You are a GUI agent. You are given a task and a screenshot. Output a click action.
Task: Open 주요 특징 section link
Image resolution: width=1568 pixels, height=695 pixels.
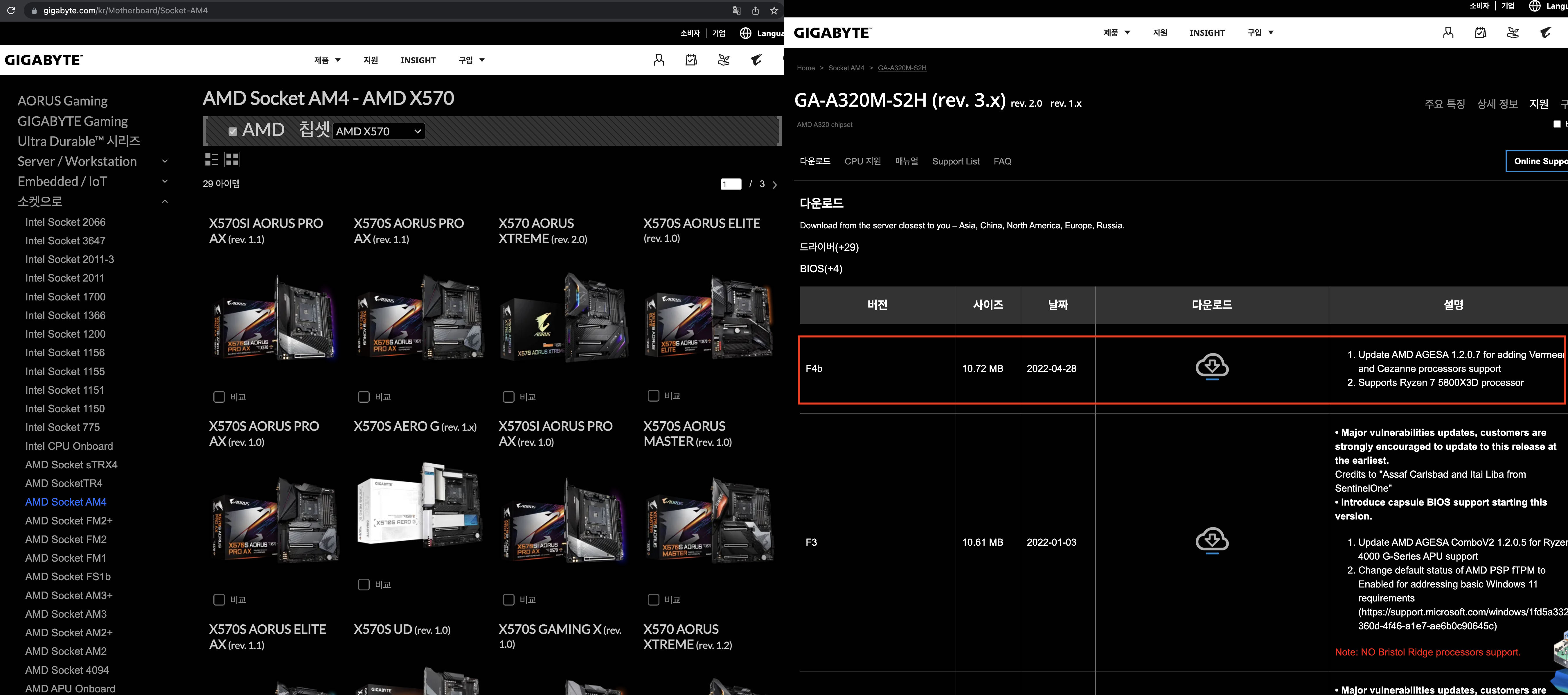click(1444, 103)
